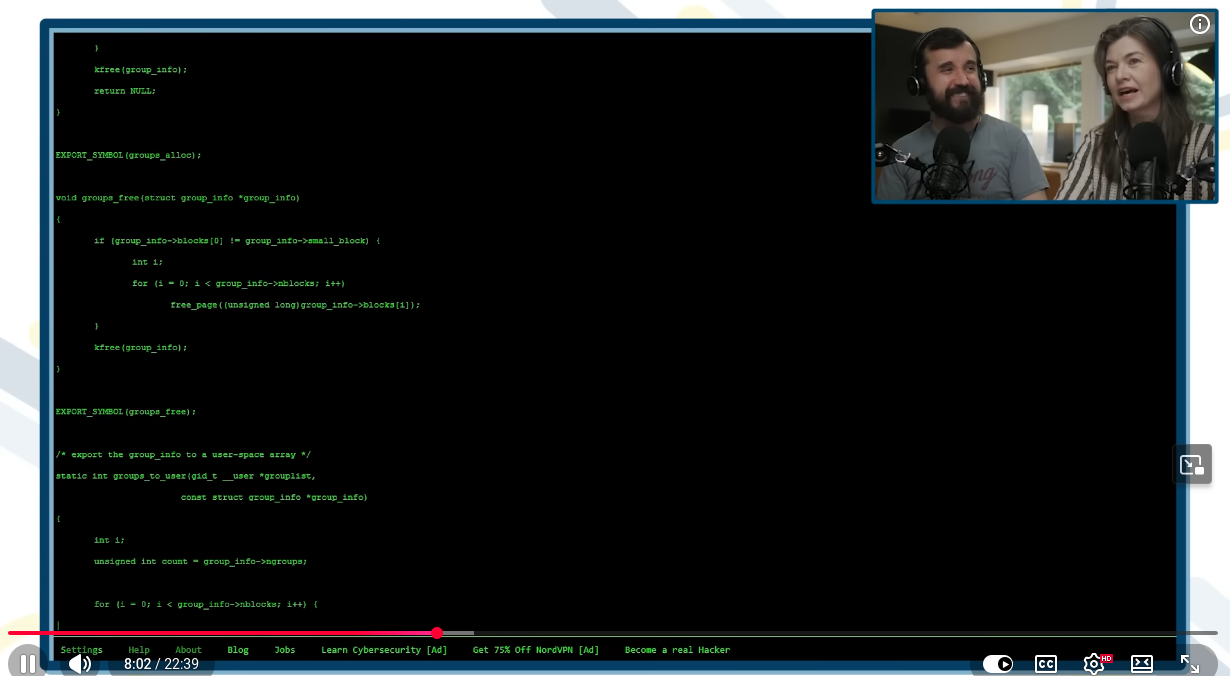Image resolution: width=1230 pixels, height=676 pixels.
Task: Click the progress bar scrubber handle
Action: click(x=437, y=633)
